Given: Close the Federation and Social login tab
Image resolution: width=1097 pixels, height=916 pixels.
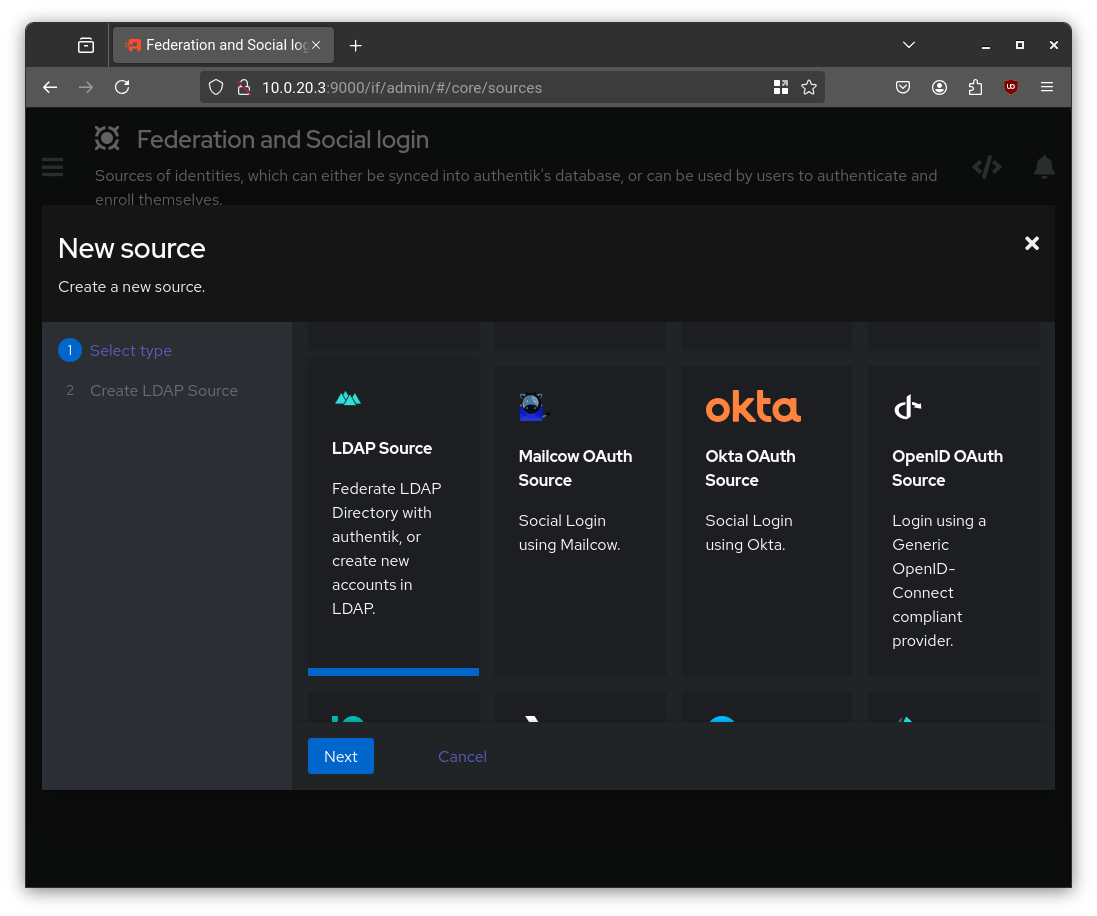Looking at the screenshot, I should coord(316,45).
